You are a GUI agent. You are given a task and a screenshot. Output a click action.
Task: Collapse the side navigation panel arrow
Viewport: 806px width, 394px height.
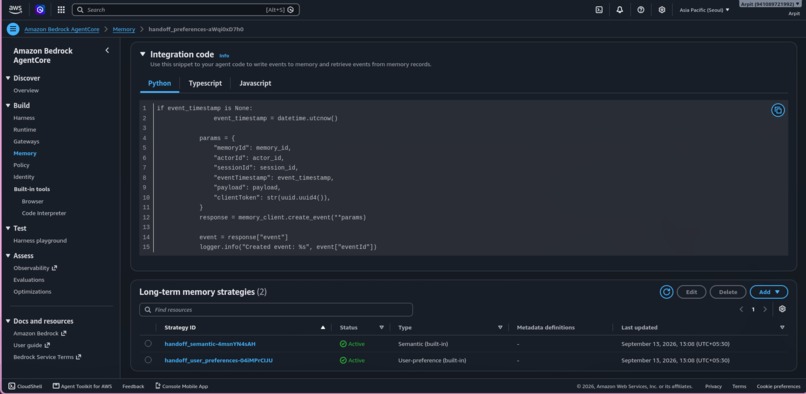tap(107, 50)
